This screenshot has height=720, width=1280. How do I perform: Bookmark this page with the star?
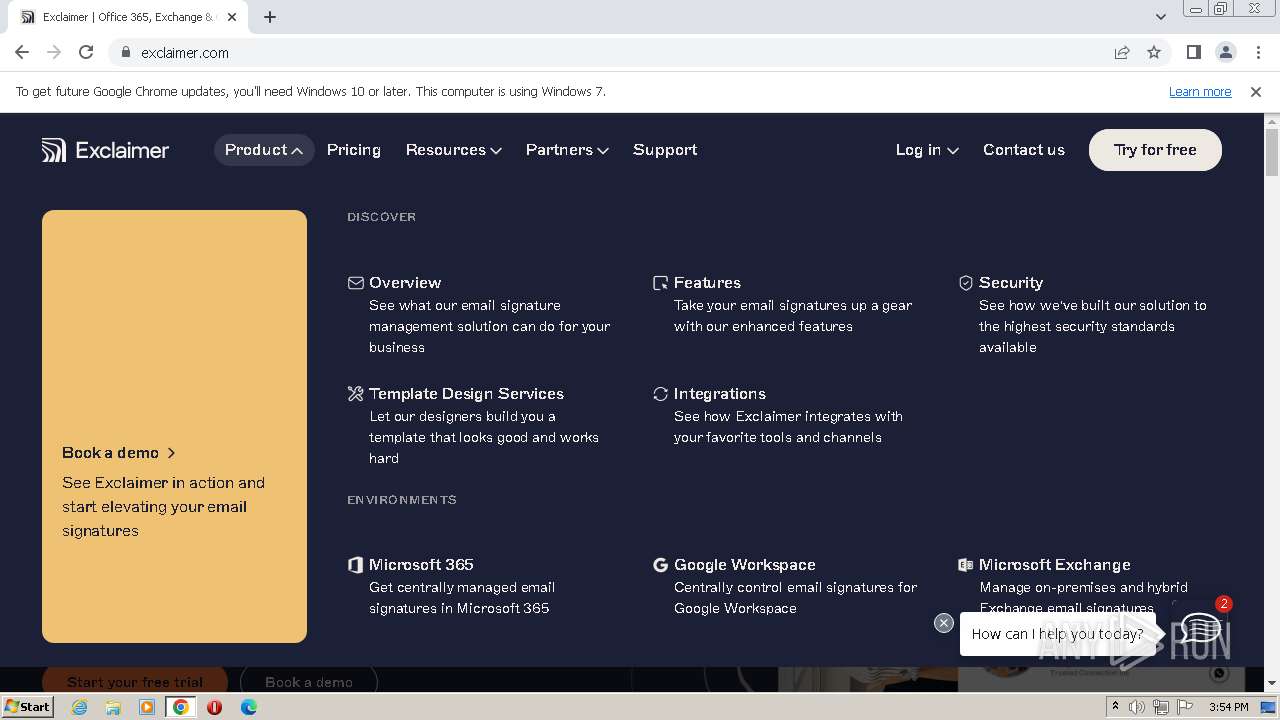1154,52
